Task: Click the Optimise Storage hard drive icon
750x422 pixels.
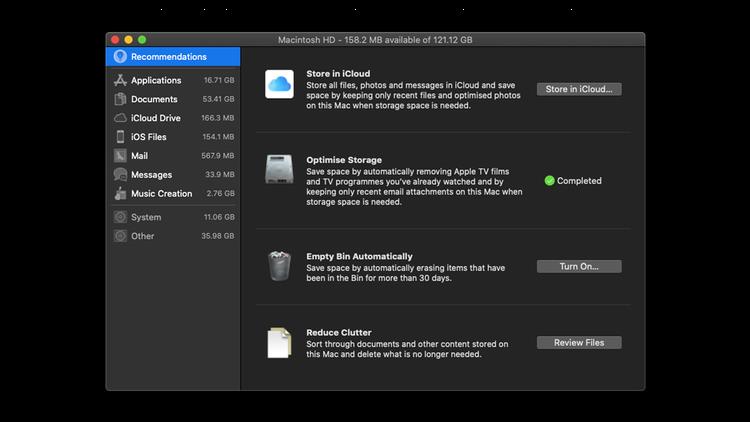Action: tap(279, 170)
